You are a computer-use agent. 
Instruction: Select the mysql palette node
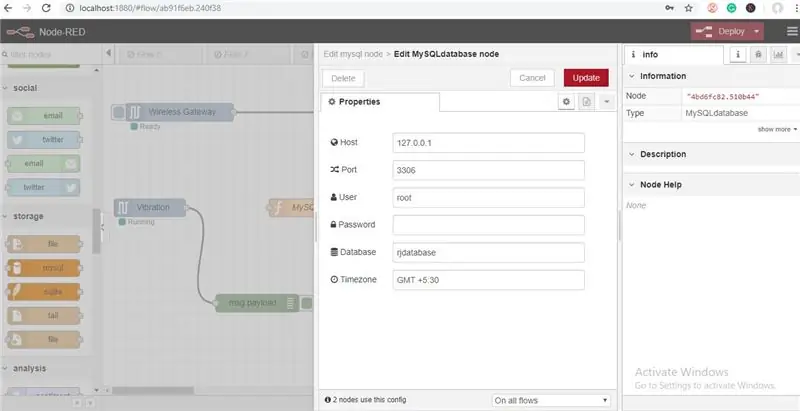(x=44, y=268)
